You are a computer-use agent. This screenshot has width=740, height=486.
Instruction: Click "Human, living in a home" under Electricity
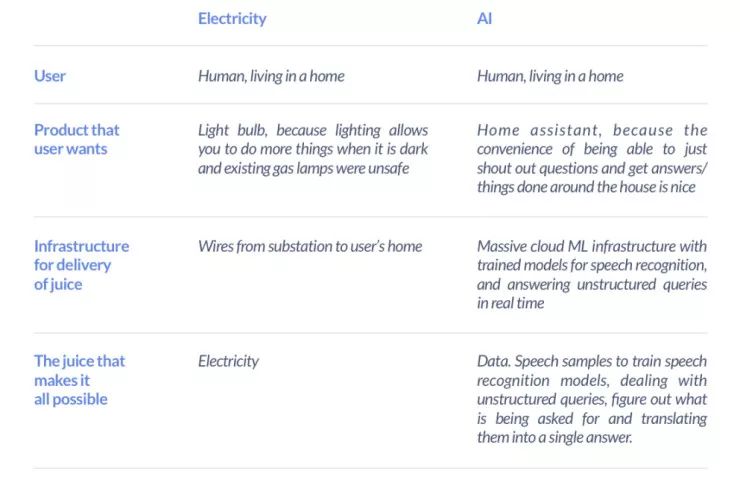[x=271, y=76]
